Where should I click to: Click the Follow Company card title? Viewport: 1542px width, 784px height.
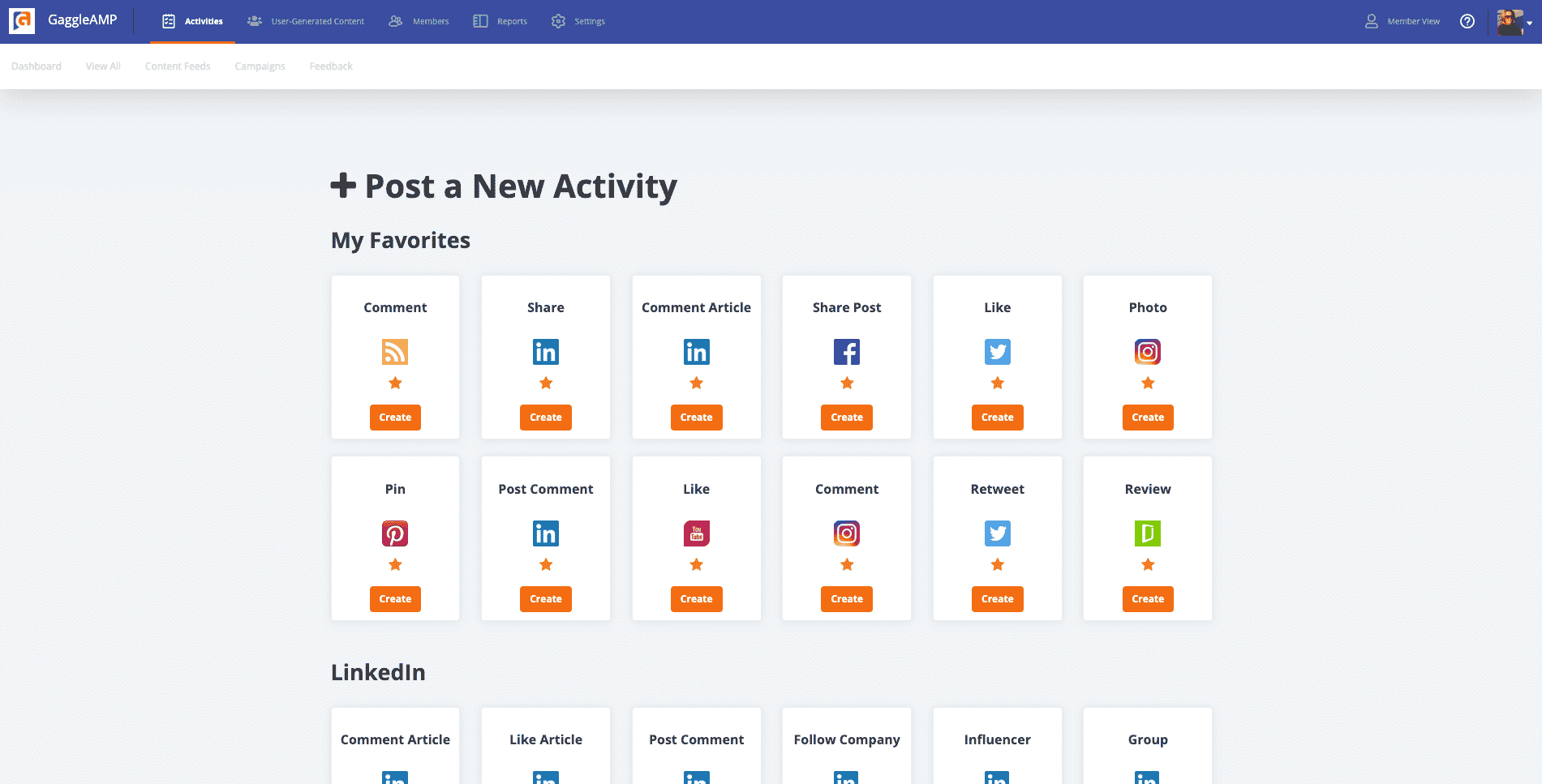847,739
